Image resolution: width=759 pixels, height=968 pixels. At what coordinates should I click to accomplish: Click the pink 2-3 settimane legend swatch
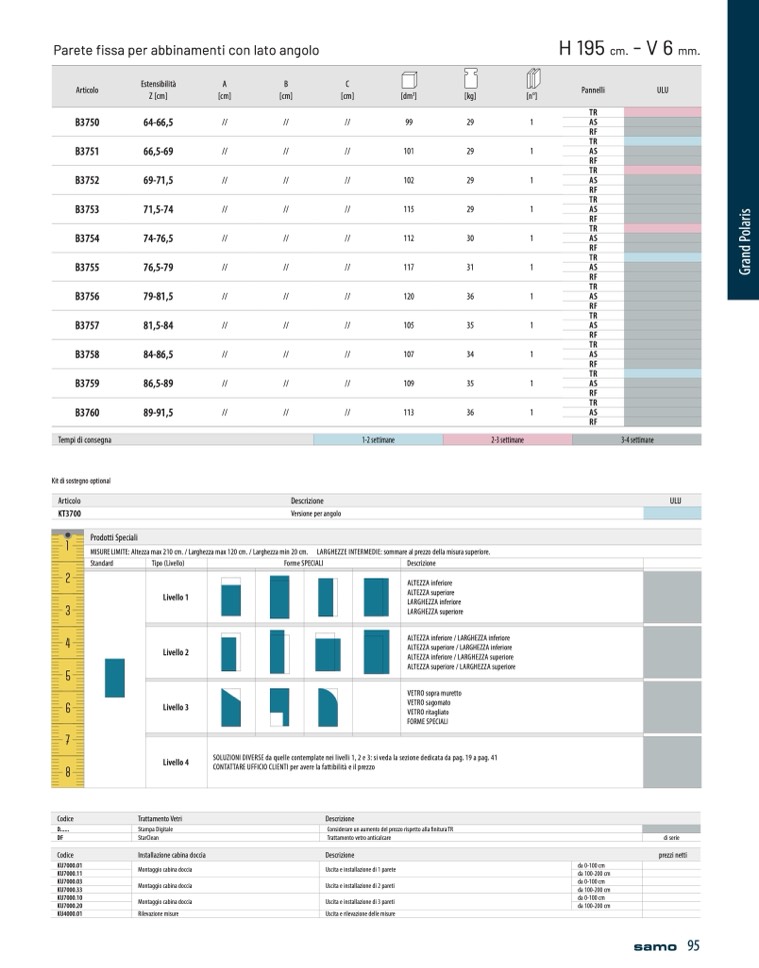(x=507, y=439)
